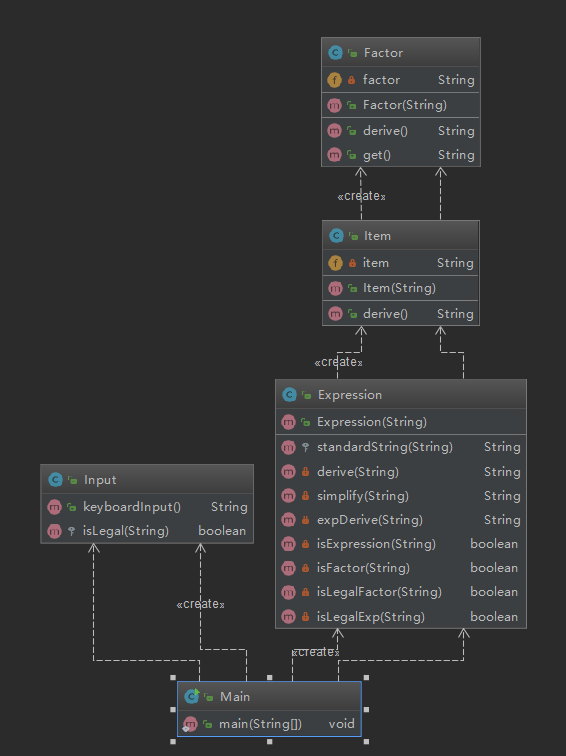Click the method icon for the Factor(String) constructor
The image size is (566, 756).
(x=334, y=105)
